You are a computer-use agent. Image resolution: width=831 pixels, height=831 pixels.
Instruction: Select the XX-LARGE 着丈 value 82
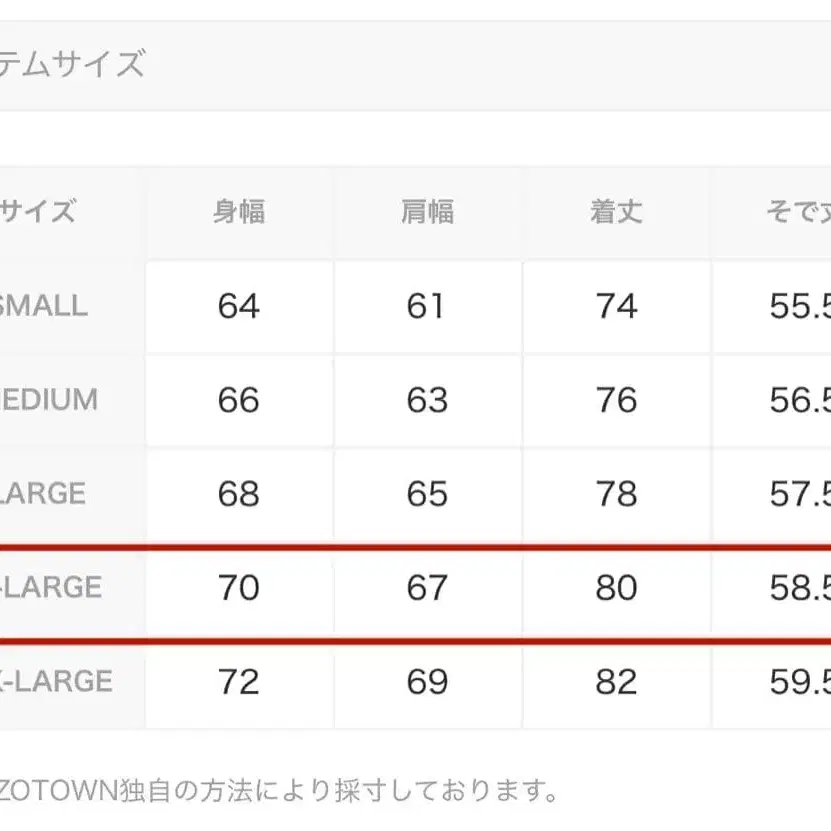616,681
